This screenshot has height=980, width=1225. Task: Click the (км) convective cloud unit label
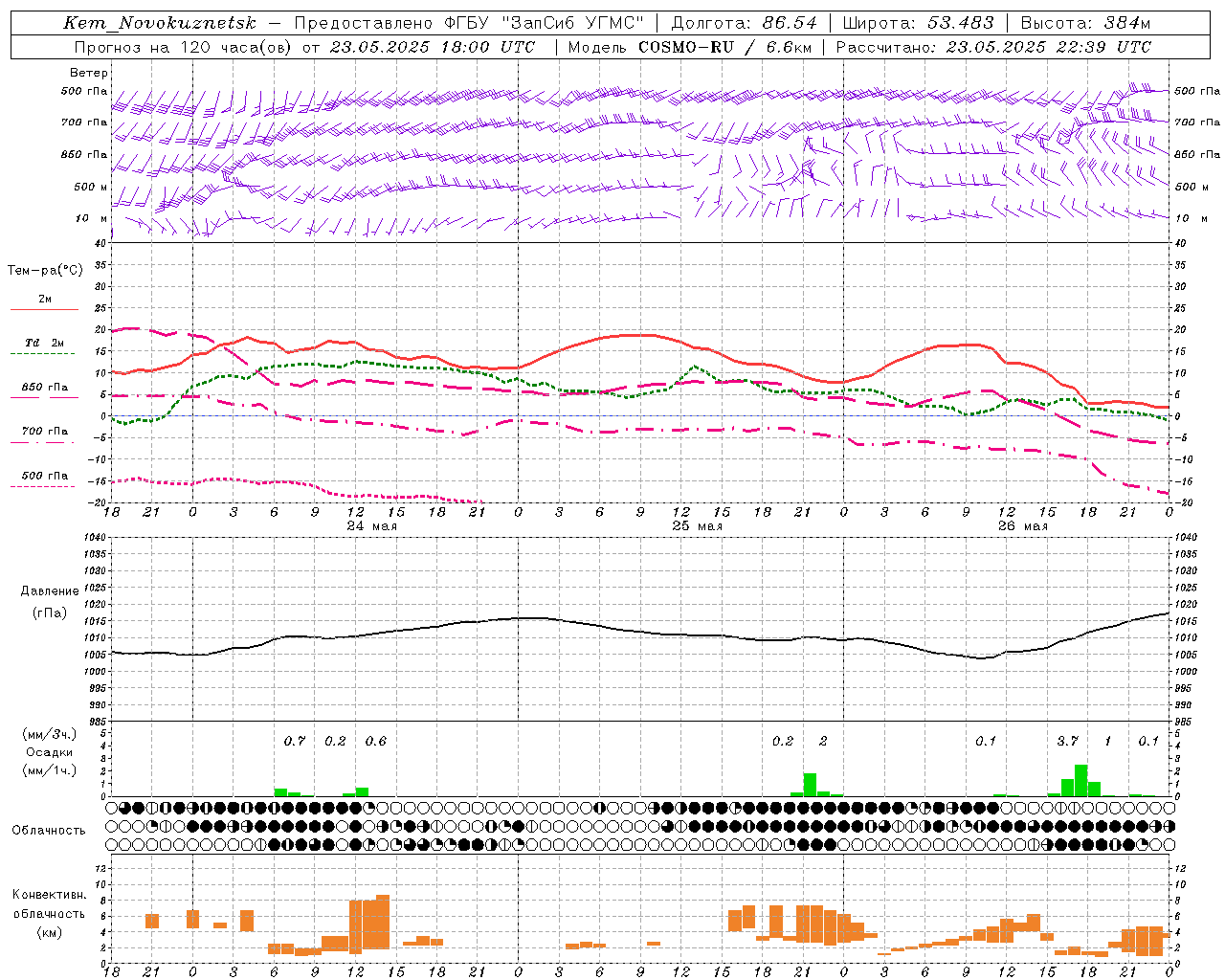[x=49, y=932]
